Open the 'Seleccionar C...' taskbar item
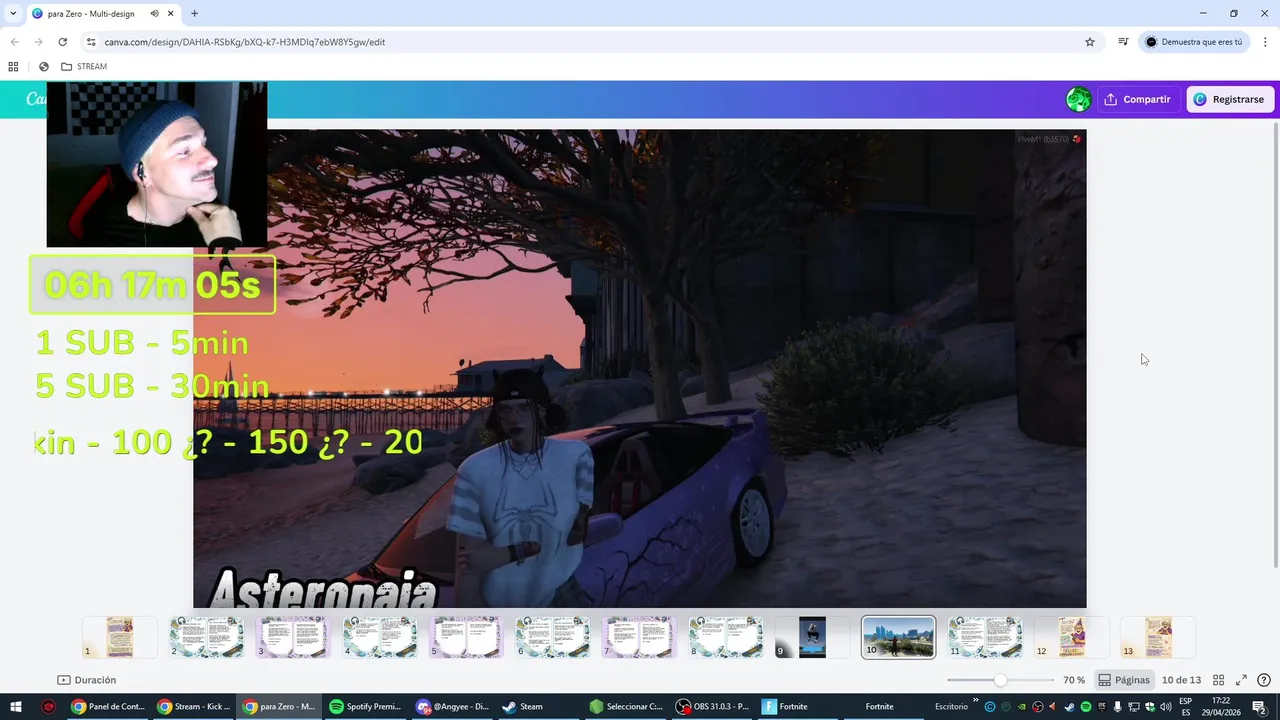 (625, 707)
